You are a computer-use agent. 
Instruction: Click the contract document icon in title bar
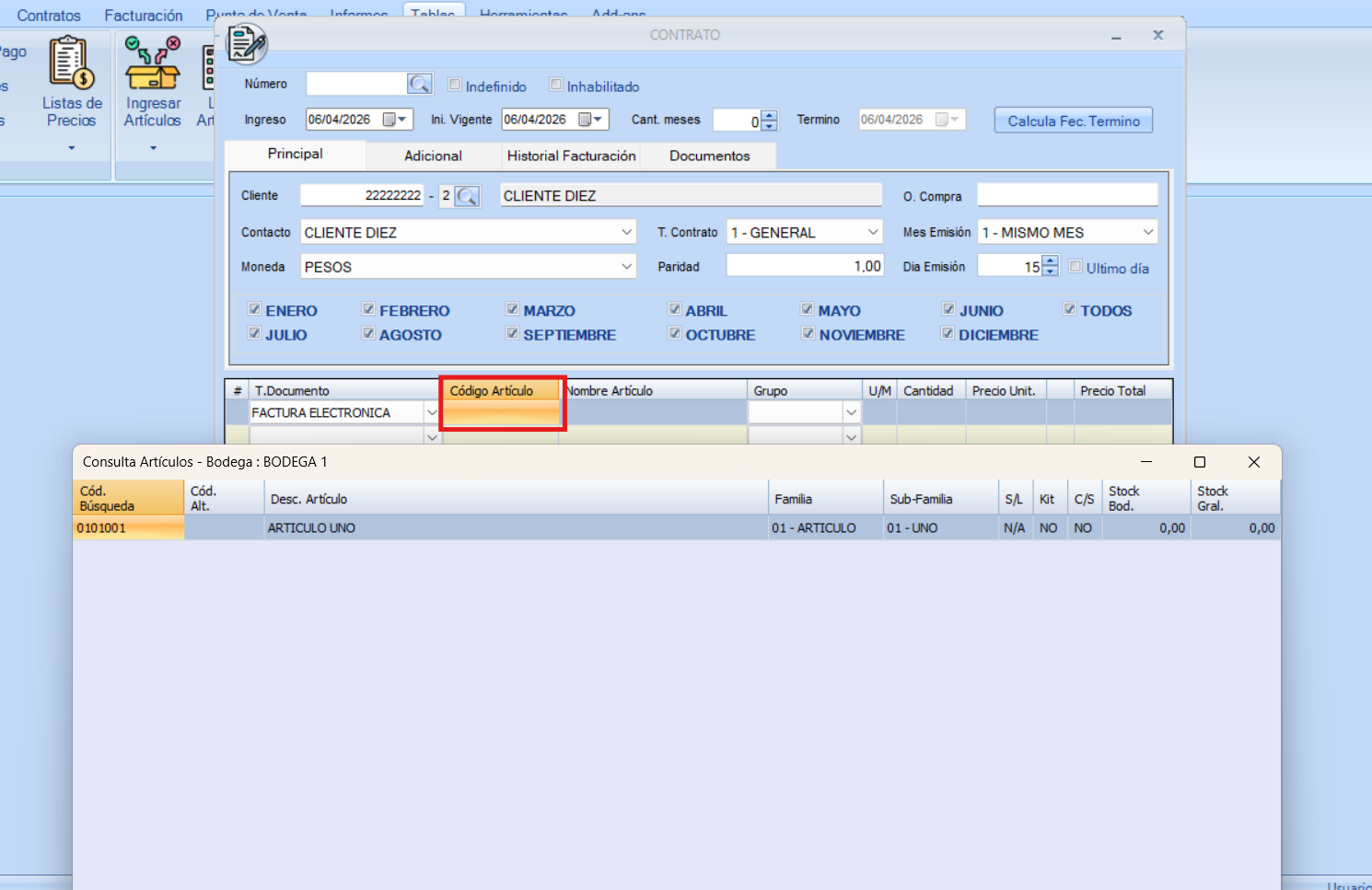coord(246,43)
